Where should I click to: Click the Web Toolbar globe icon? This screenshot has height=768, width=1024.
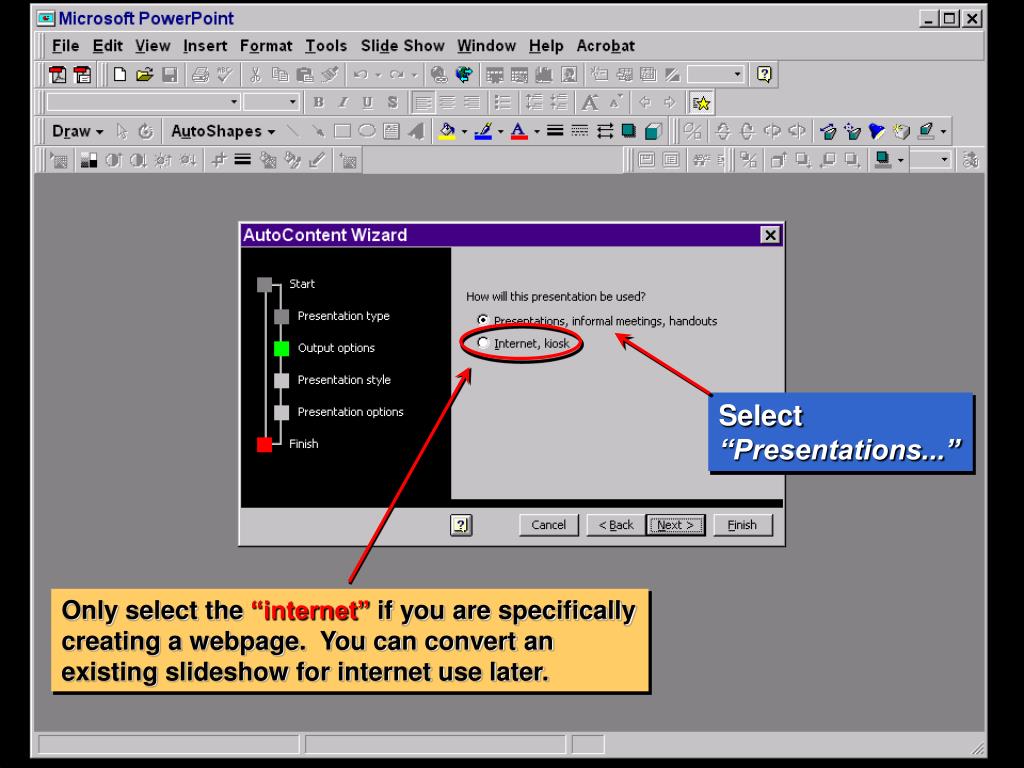[464, 74]
